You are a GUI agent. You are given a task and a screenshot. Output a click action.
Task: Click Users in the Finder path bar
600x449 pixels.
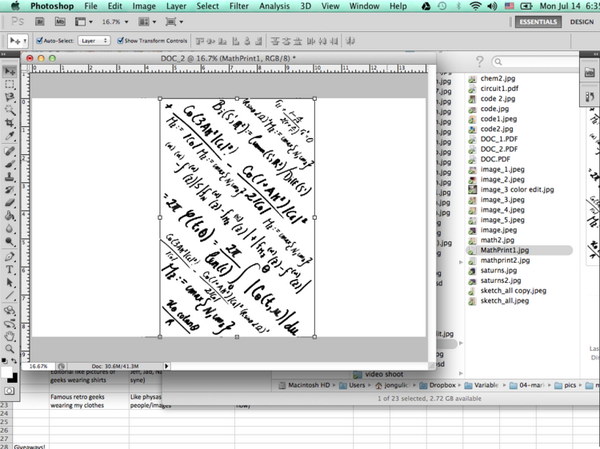tap(352, 385)
